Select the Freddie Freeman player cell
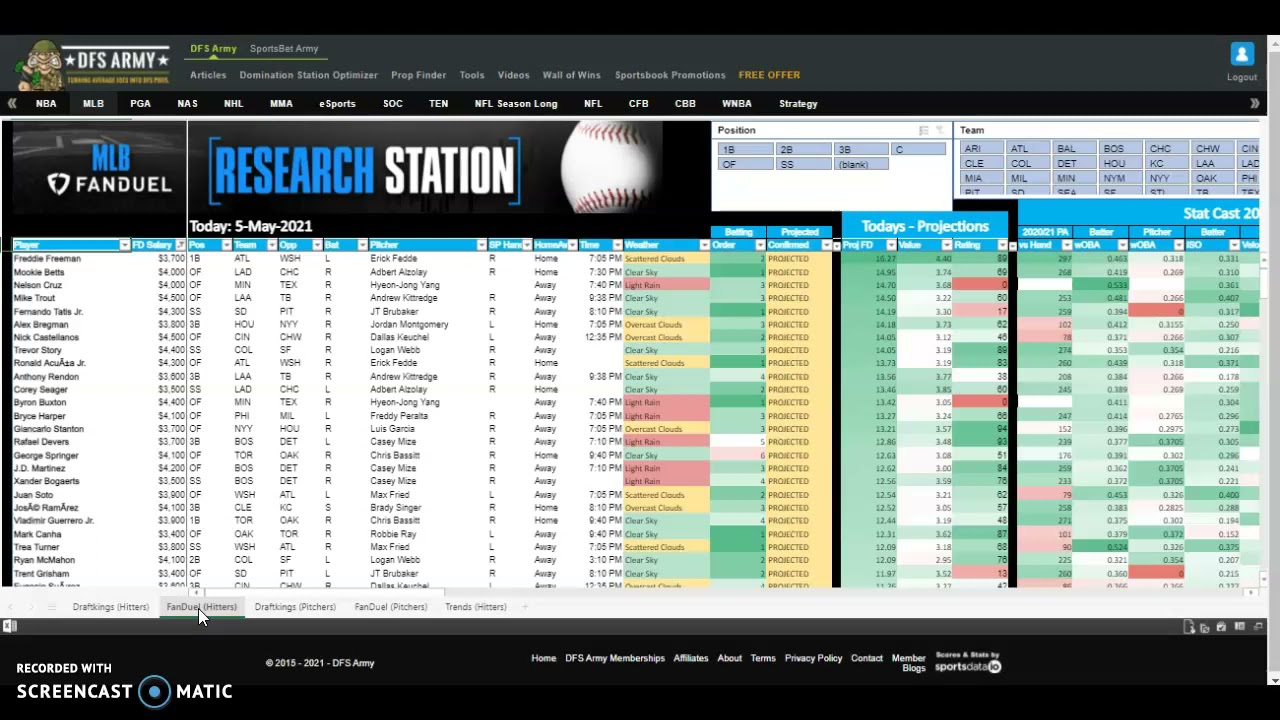 tap(71, 259)
